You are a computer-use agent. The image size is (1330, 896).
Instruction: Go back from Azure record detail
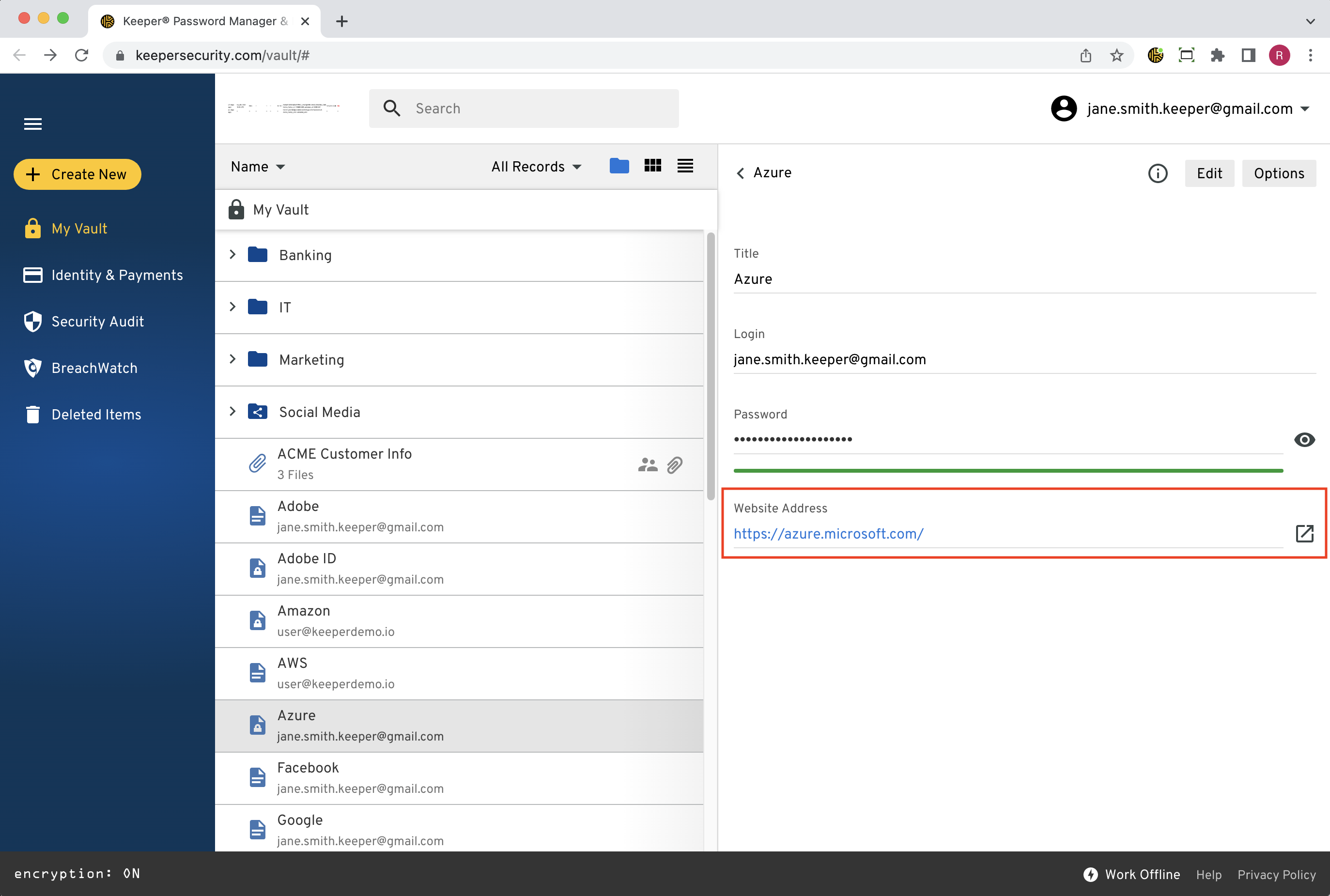coord(741,173)
